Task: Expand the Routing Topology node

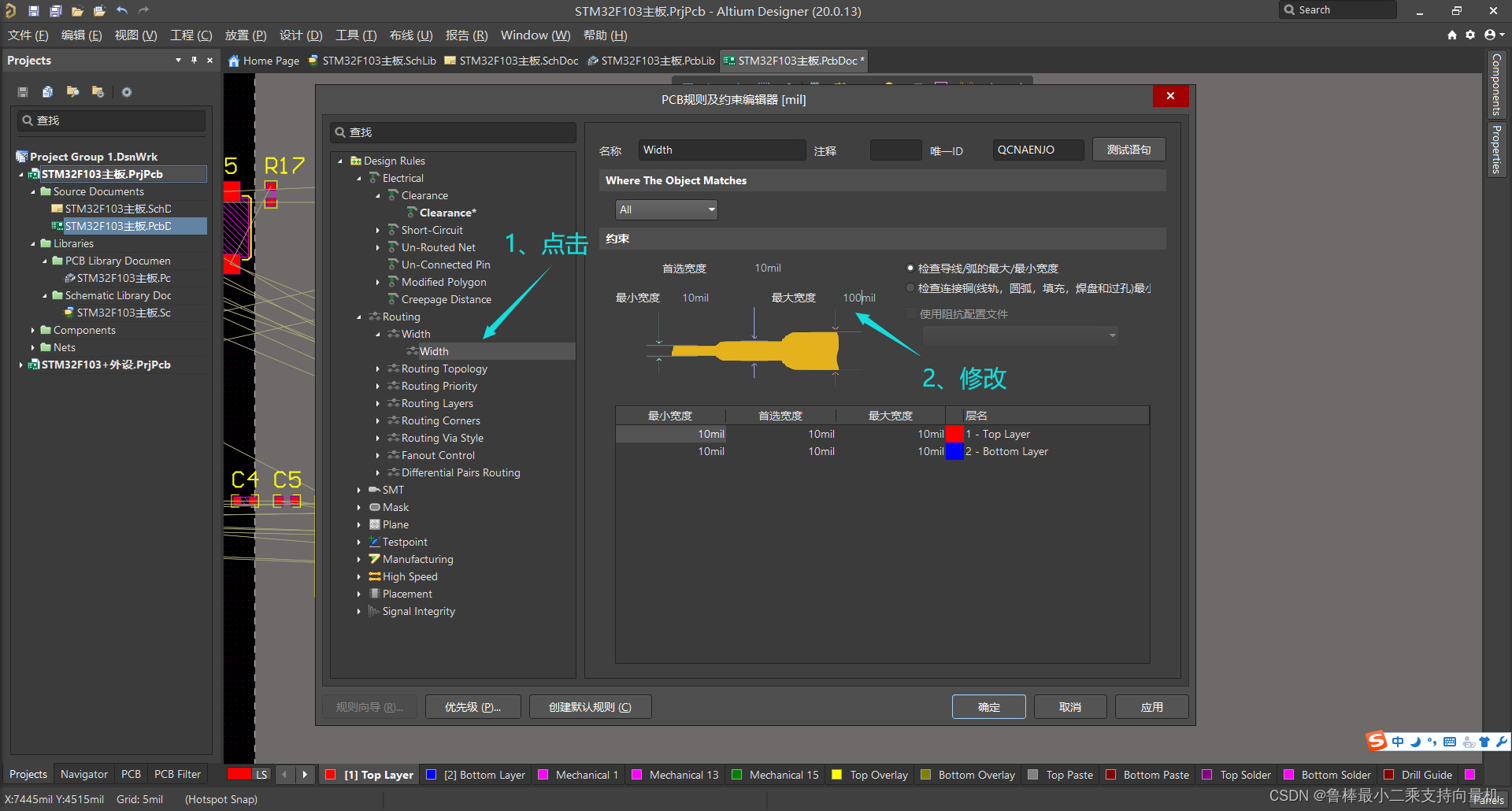Action: click(378, 369)
